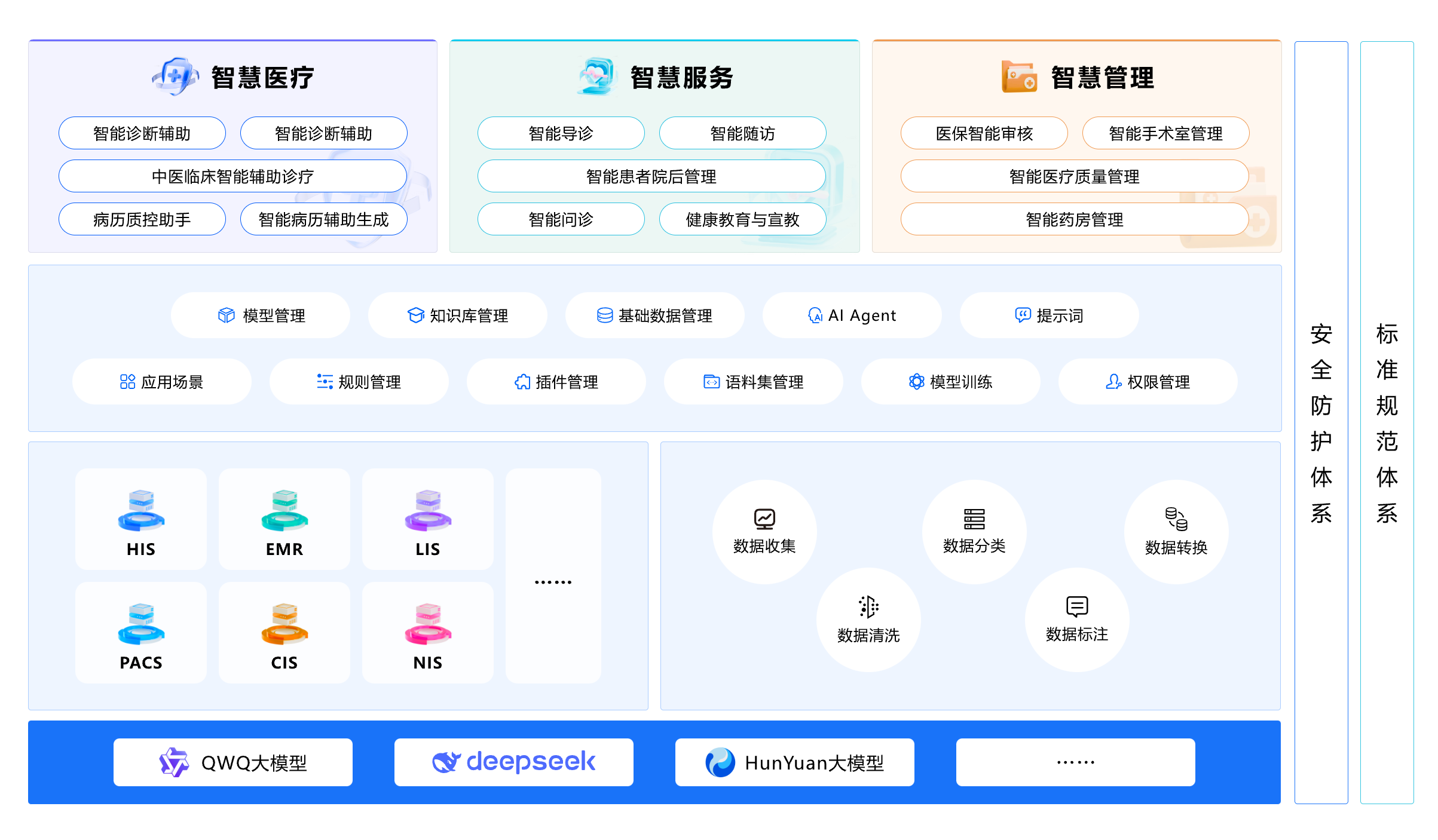Click the EMR label text
The height and width of the screenshot is (840, 1438).
(x=284, y=549)
